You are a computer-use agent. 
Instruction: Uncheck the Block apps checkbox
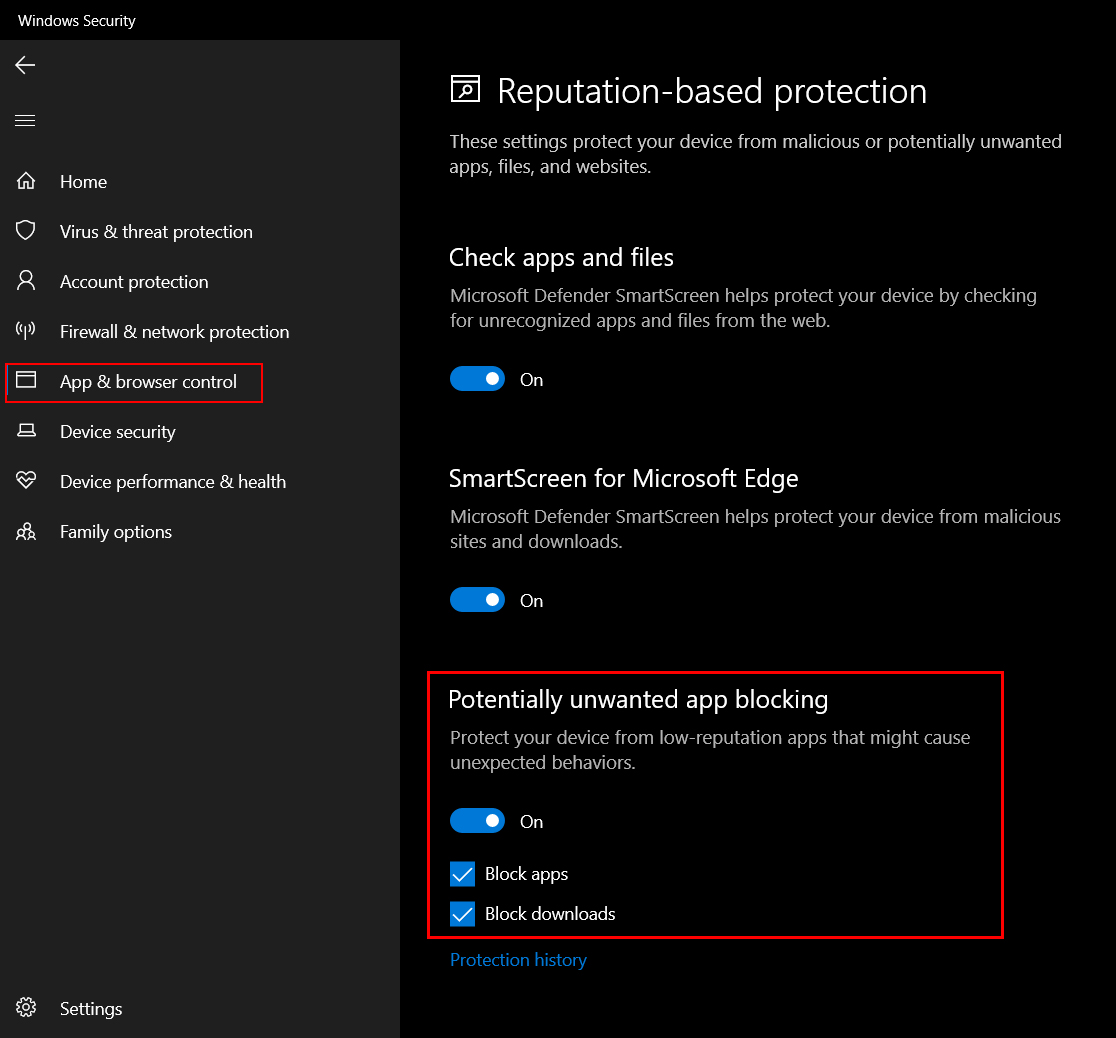pyautogui.click(x=463, y=874)
